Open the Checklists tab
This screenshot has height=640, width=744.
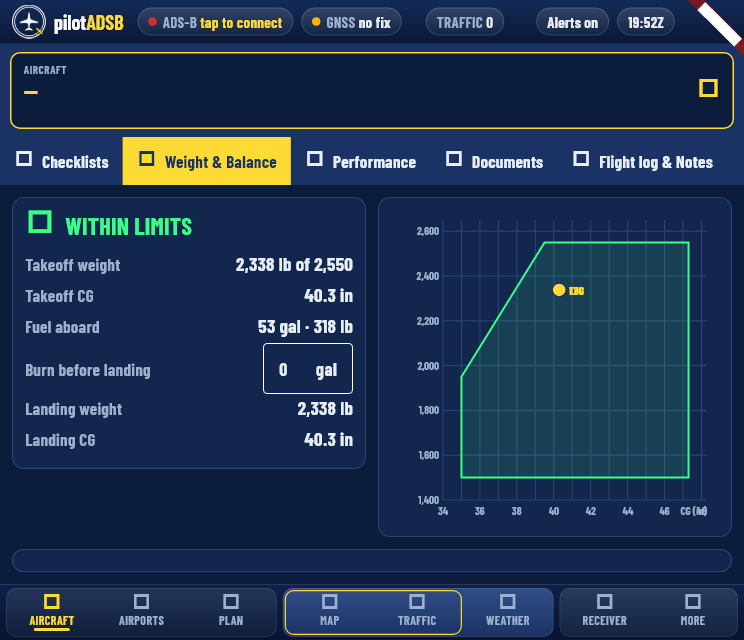[62, 161]
